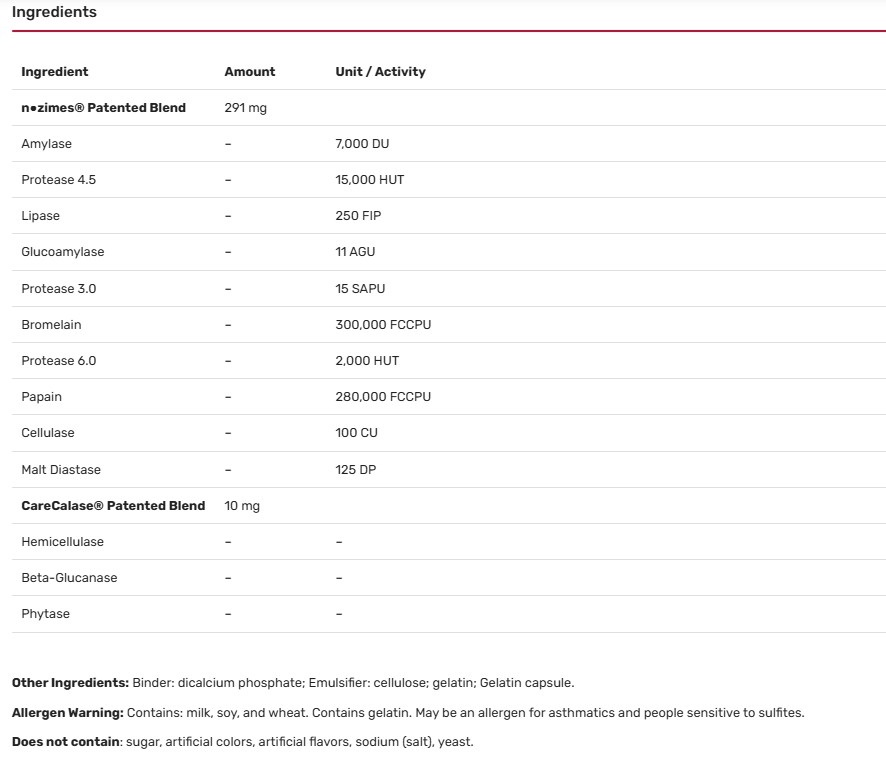Select the Amylase ingredient name
Viewport: 886px width, 759px height.
pos(47,144)
